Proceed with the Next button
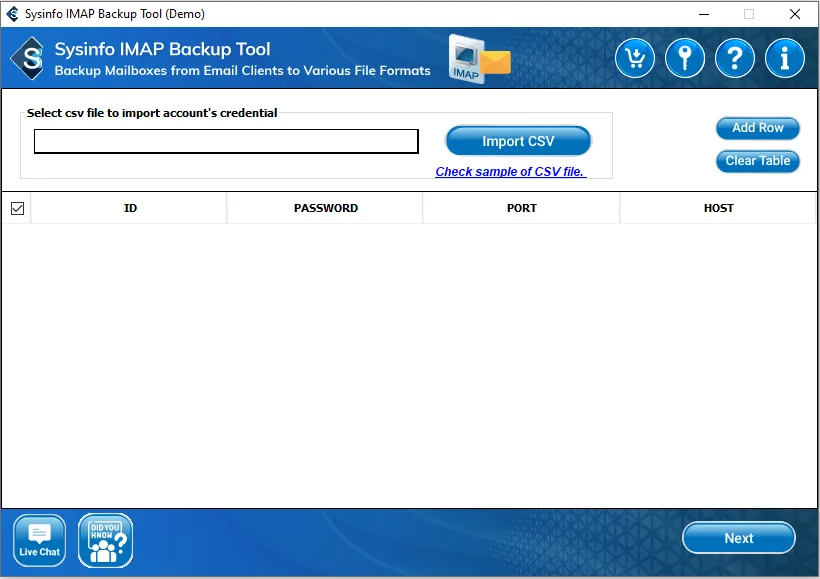This screenshot has height=579, width=820. (738, 538)
